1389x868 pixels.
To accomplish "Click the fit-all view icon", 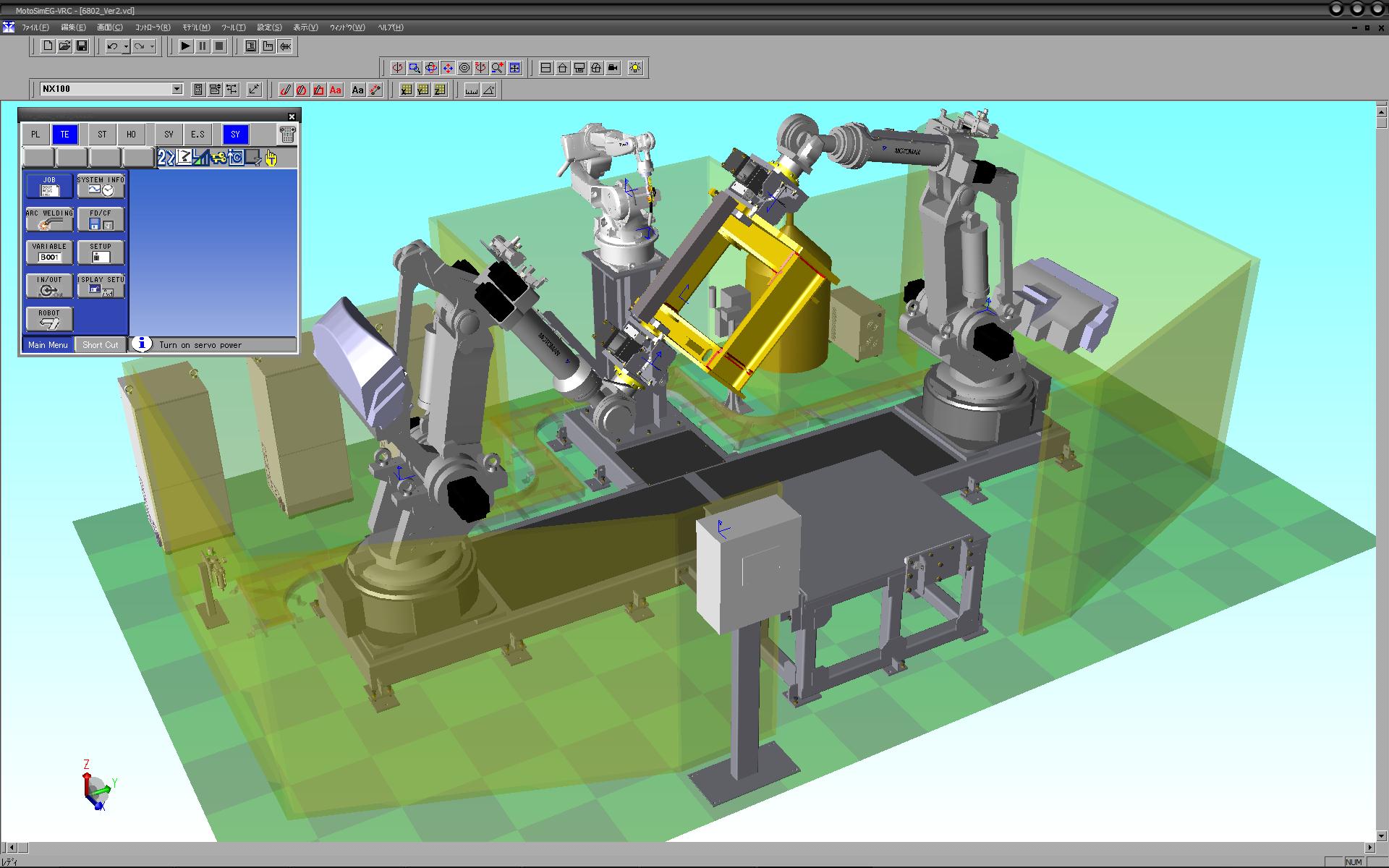I will [514, 68].
